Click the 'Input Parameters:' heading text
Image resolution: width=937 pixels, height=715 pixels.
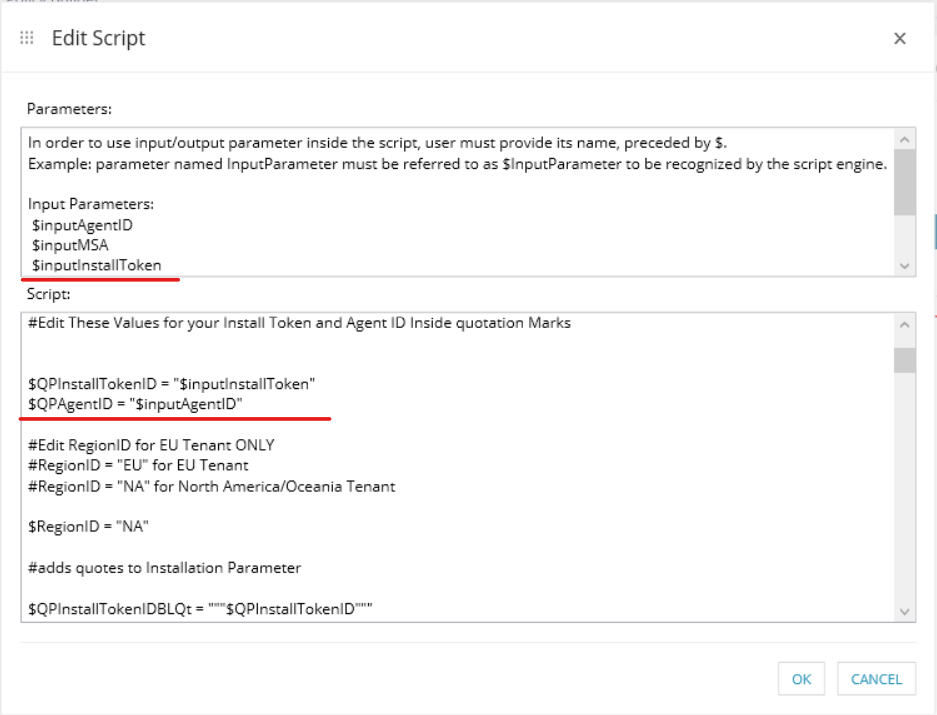point(91,204)
